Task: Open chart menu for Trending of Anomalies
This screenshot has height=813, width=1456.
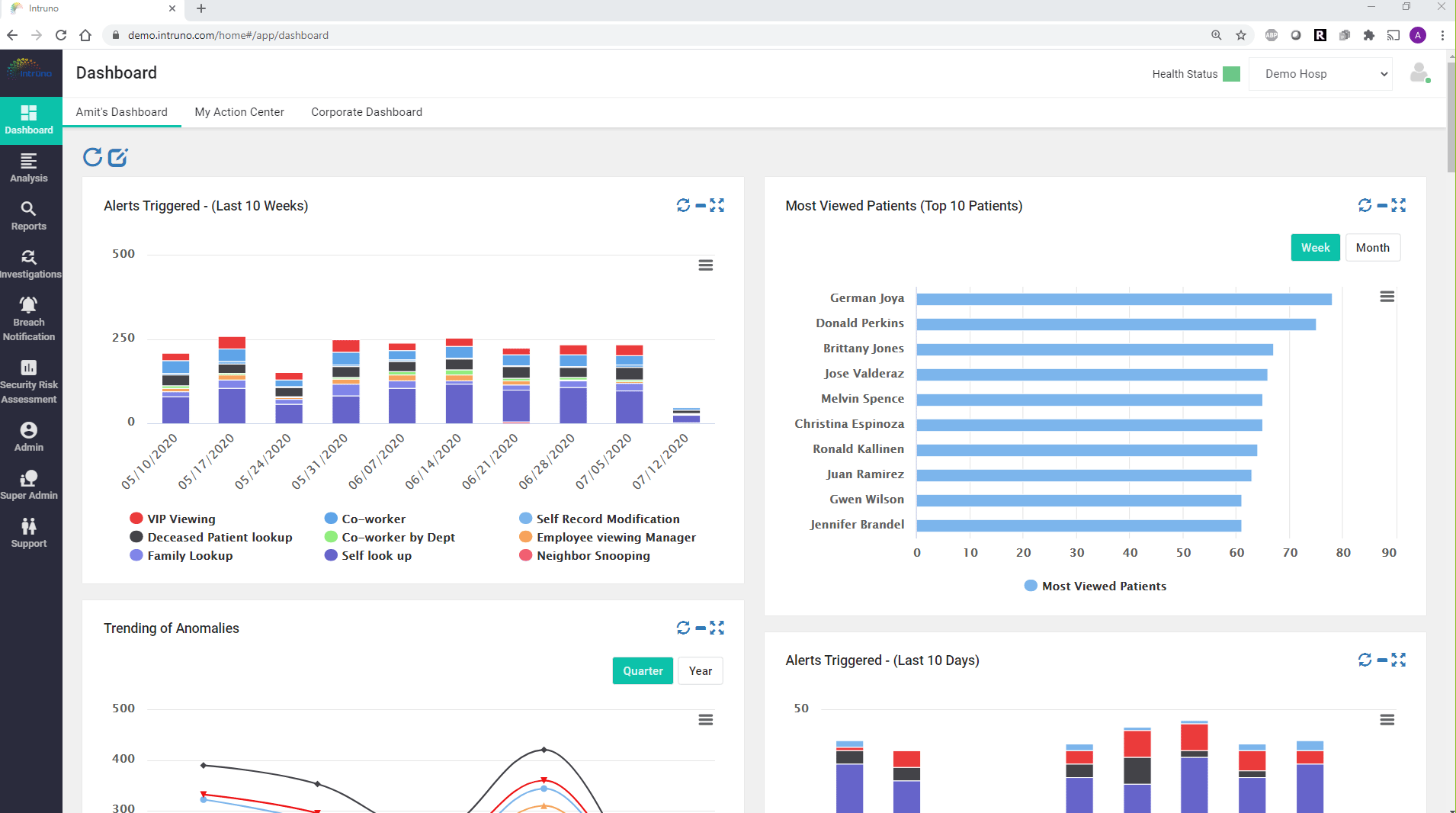Action: [x=706, y=720]
